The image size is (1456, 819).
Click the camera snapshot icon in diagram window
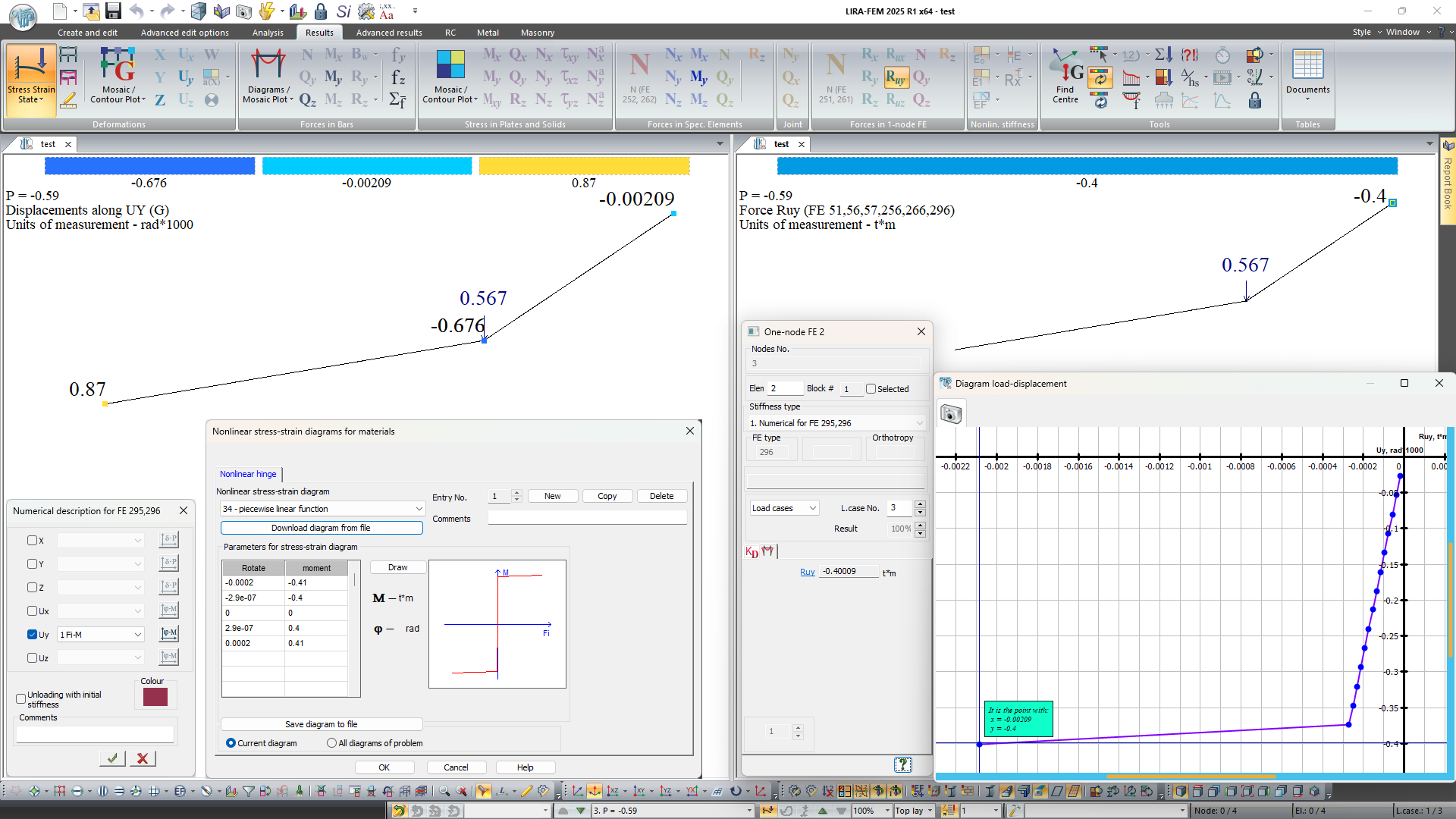click(x=951, y=413)
